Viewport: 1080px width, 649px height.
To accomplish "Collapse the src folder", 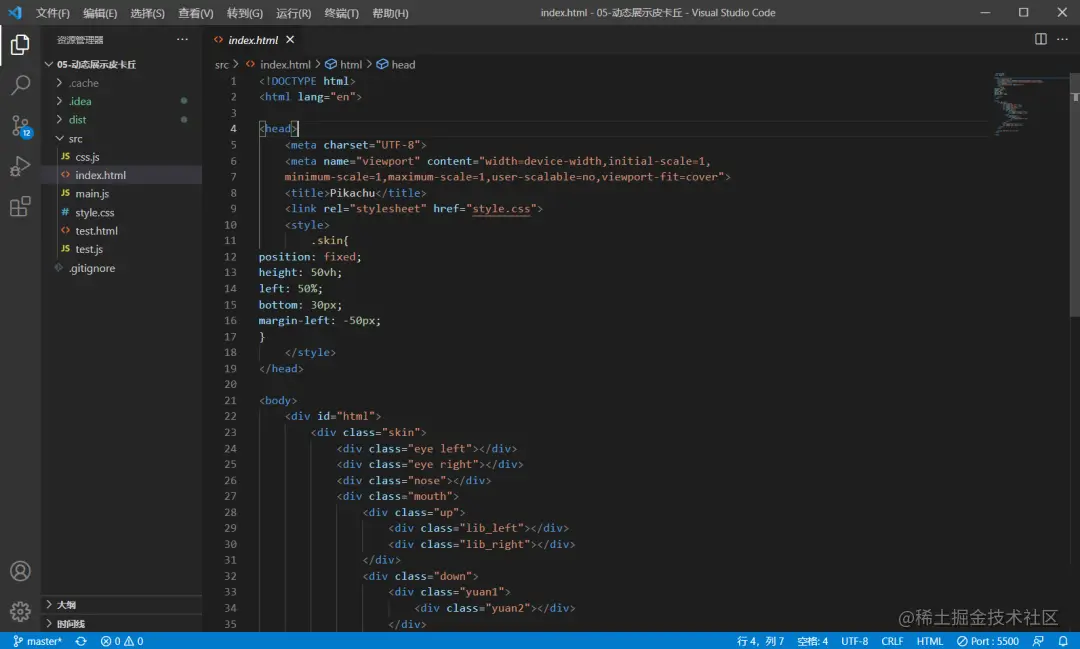I will pos(75,138).
